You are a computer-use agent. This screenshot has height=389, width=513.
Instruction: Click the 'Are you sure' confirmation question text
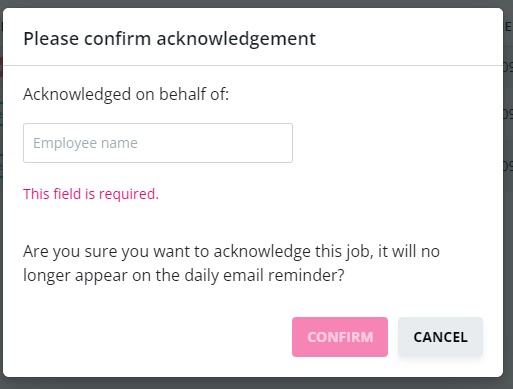pyautogui.click(x=231, y=263)
